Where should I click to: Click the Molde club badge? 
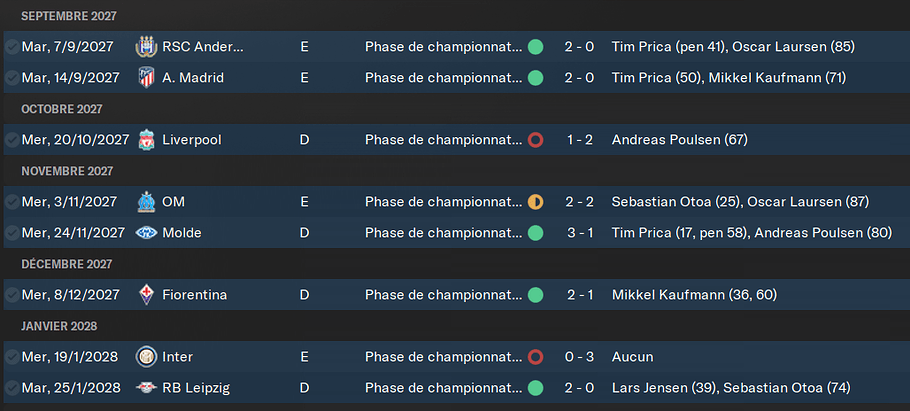tap(146, 233)
